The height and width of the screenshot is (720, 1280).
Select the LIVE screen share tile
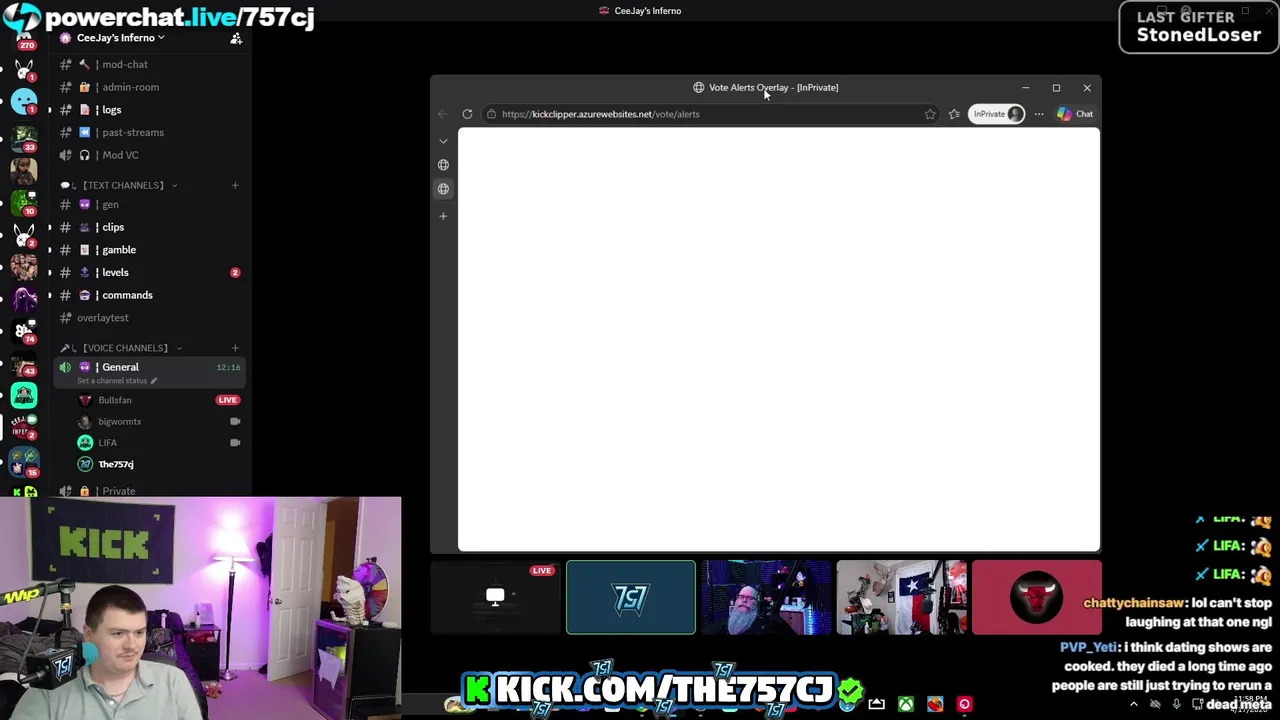[x=495, y=597]
